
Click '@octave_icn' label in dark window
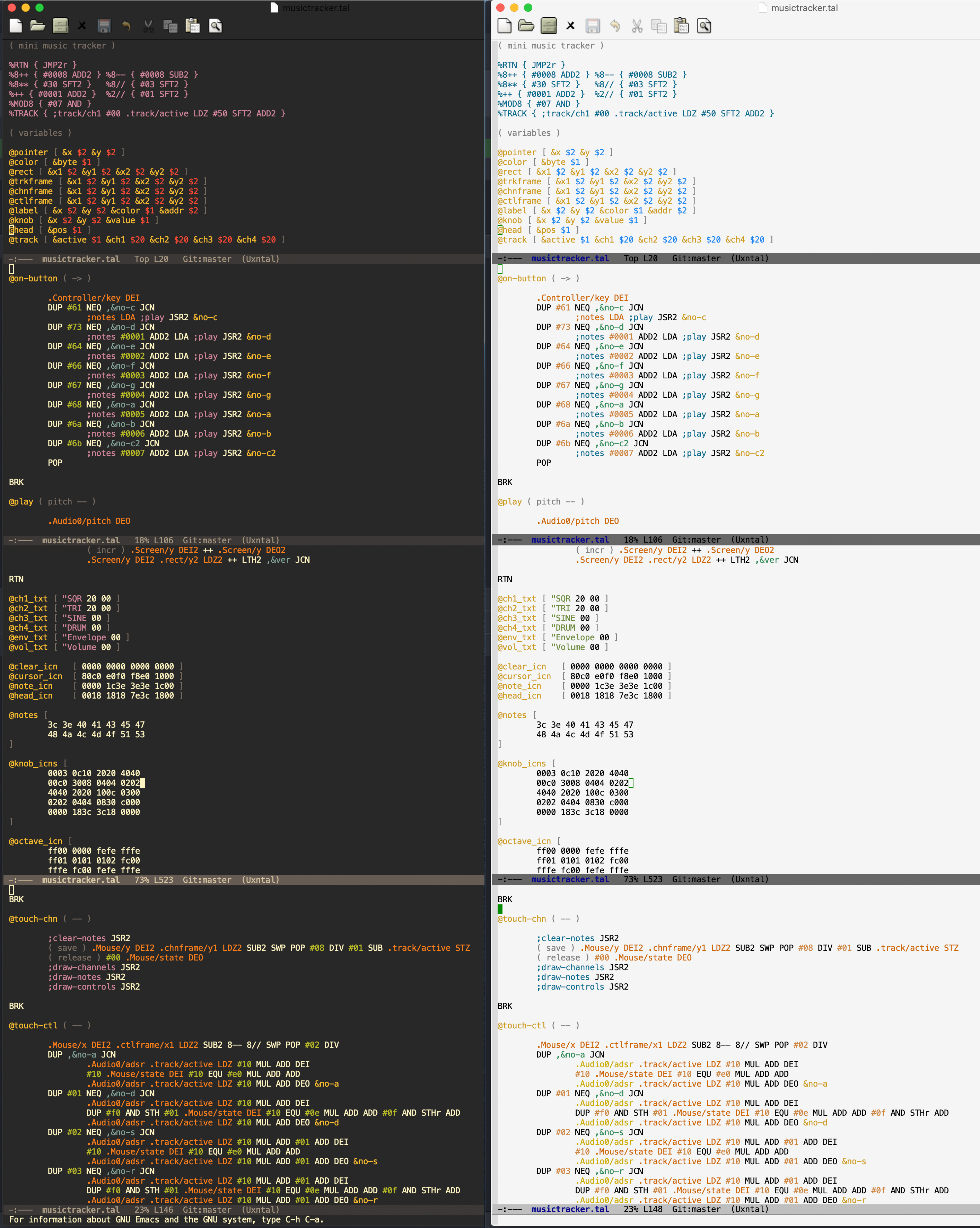click(x=35, y=841)
